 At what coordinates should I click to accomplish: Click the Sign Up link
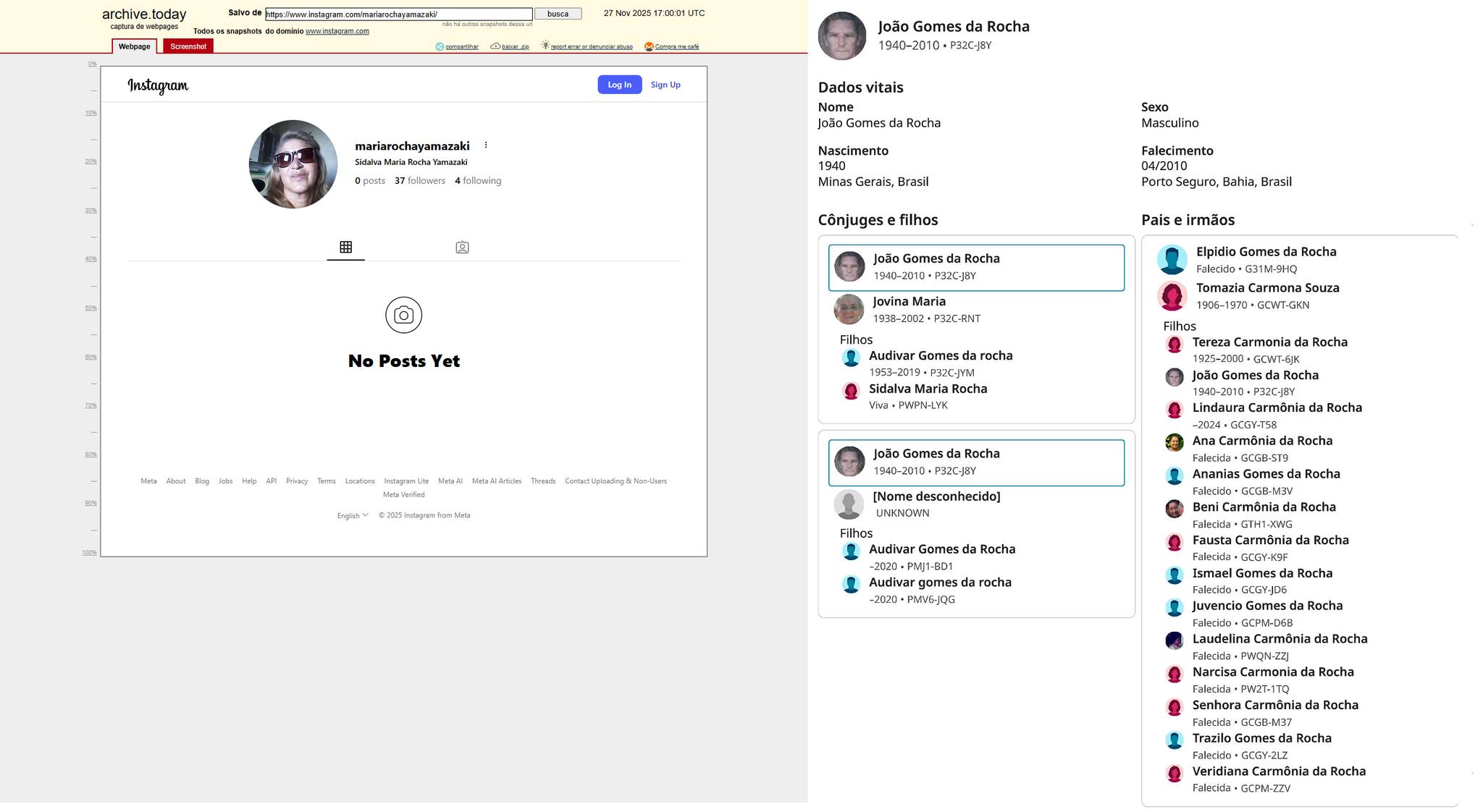[x=665, y=85]
